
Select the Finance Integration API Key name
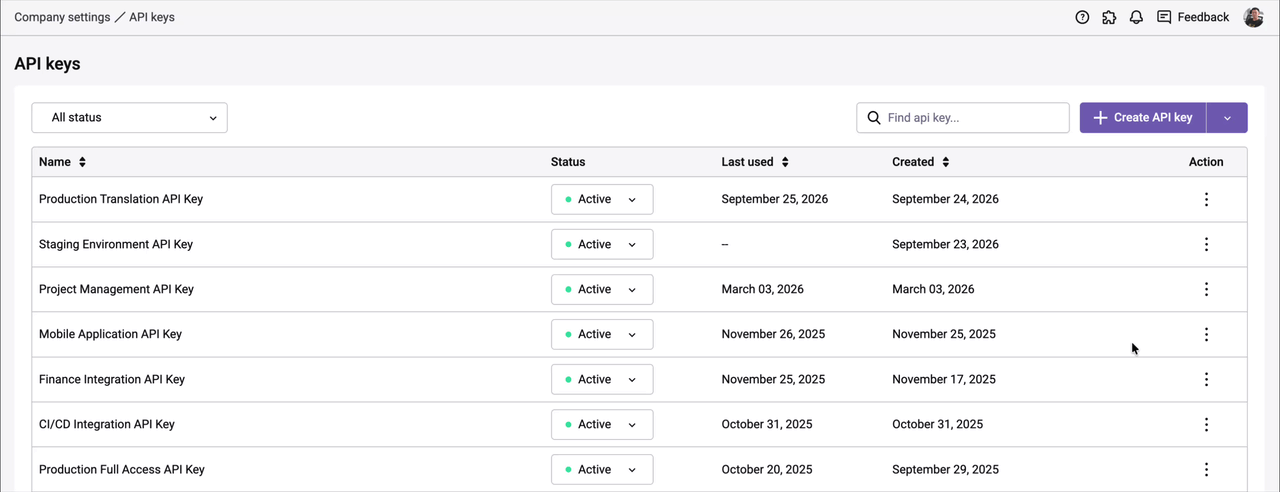pyautogui.click(x=112, y=379)
